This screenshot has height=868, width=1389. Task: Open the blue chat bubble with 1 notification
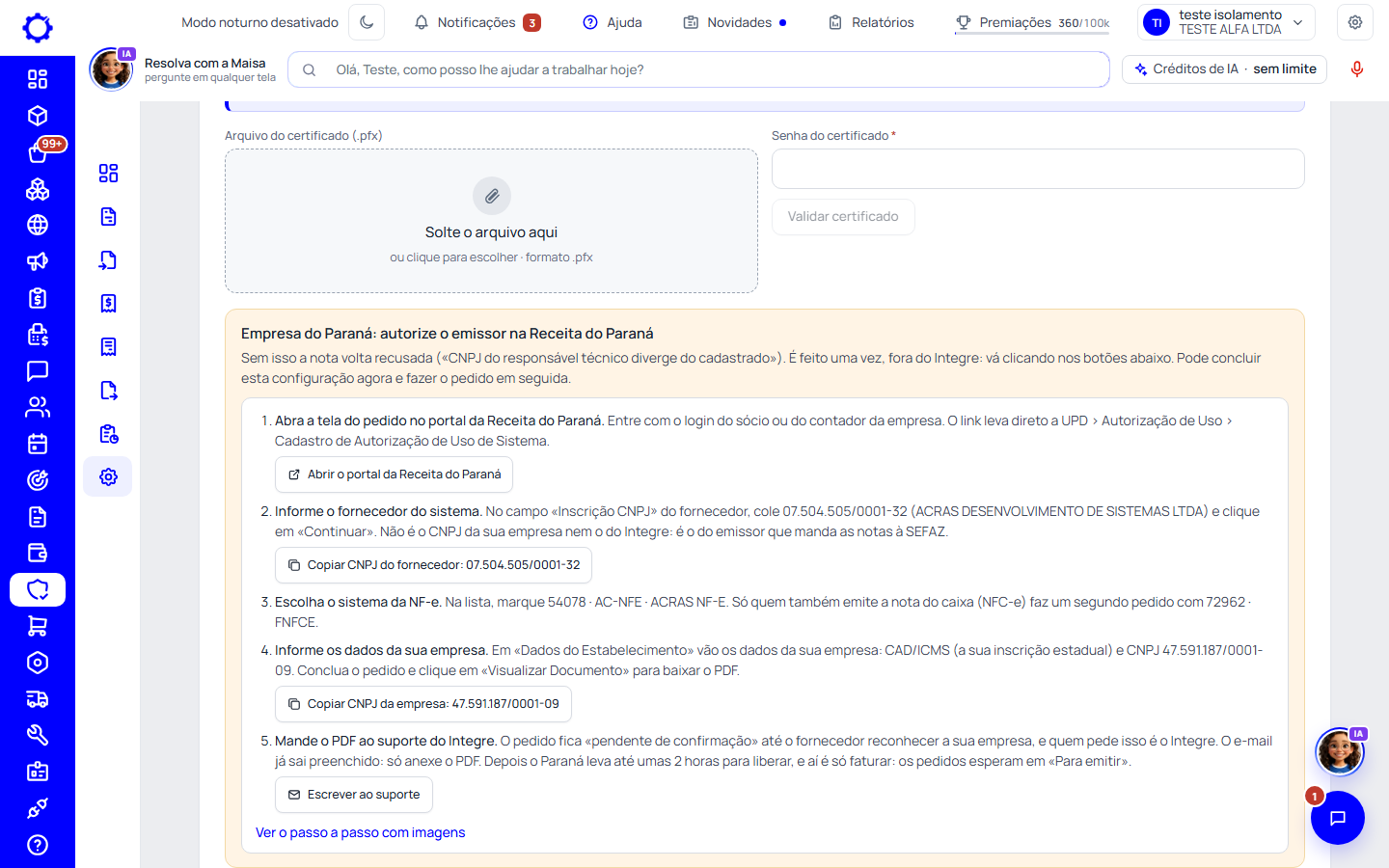pos(1337,818)
